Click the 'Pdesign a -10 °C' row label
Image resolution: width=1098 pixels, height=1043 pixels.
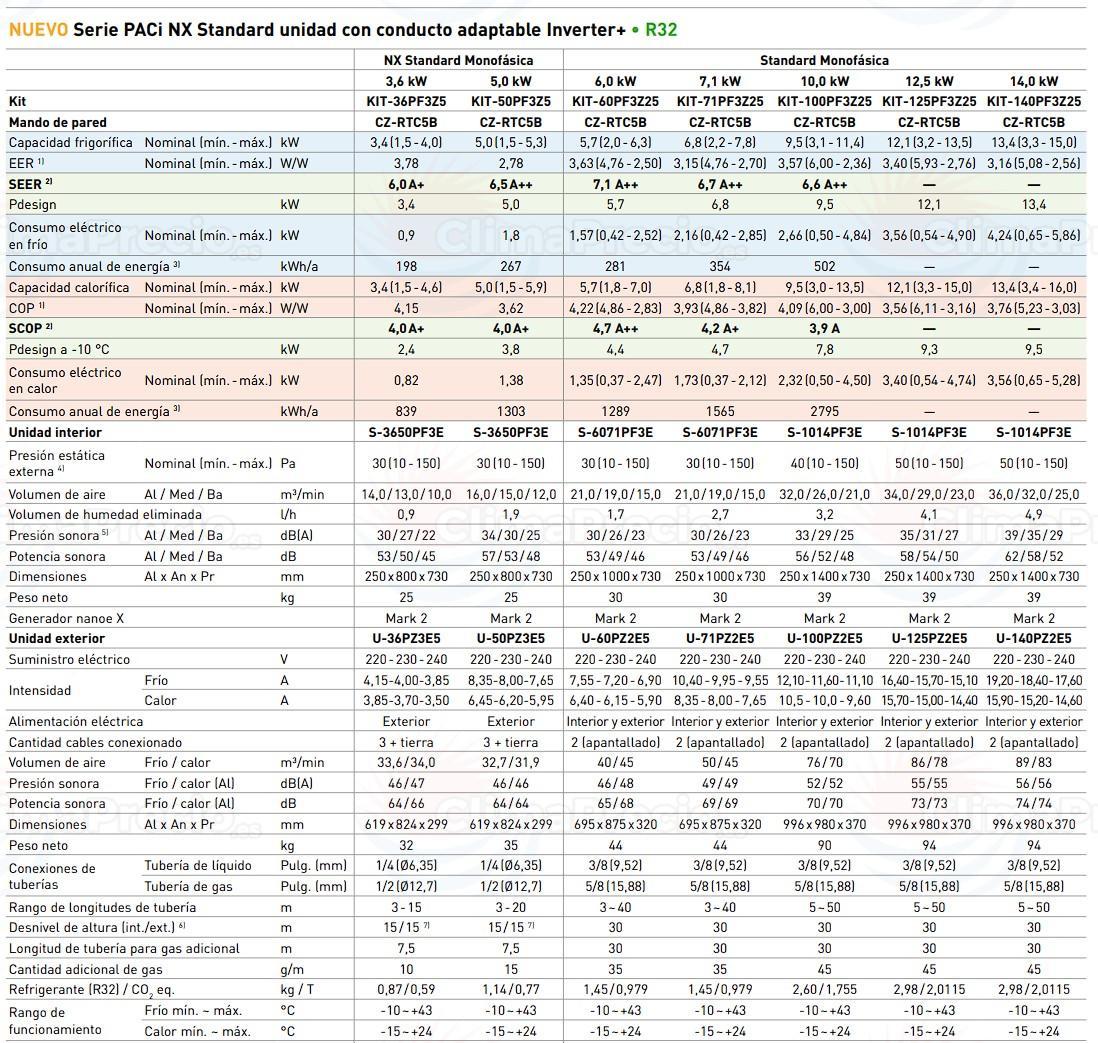pyautogui.click(x=59, y=350)
